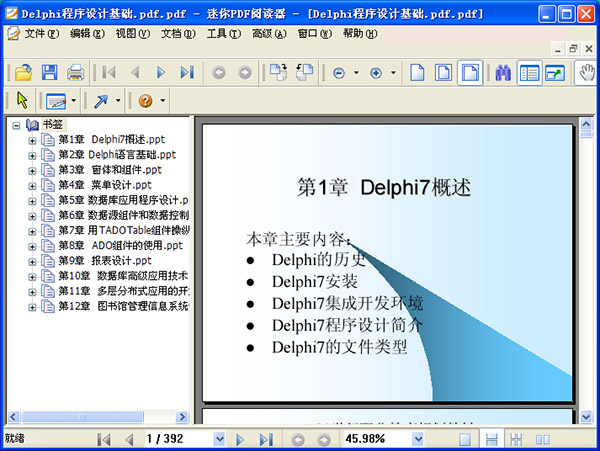This screenshot has height=451, width=600.
Task: Select continuous page layout in status bar
Action: 492,439
